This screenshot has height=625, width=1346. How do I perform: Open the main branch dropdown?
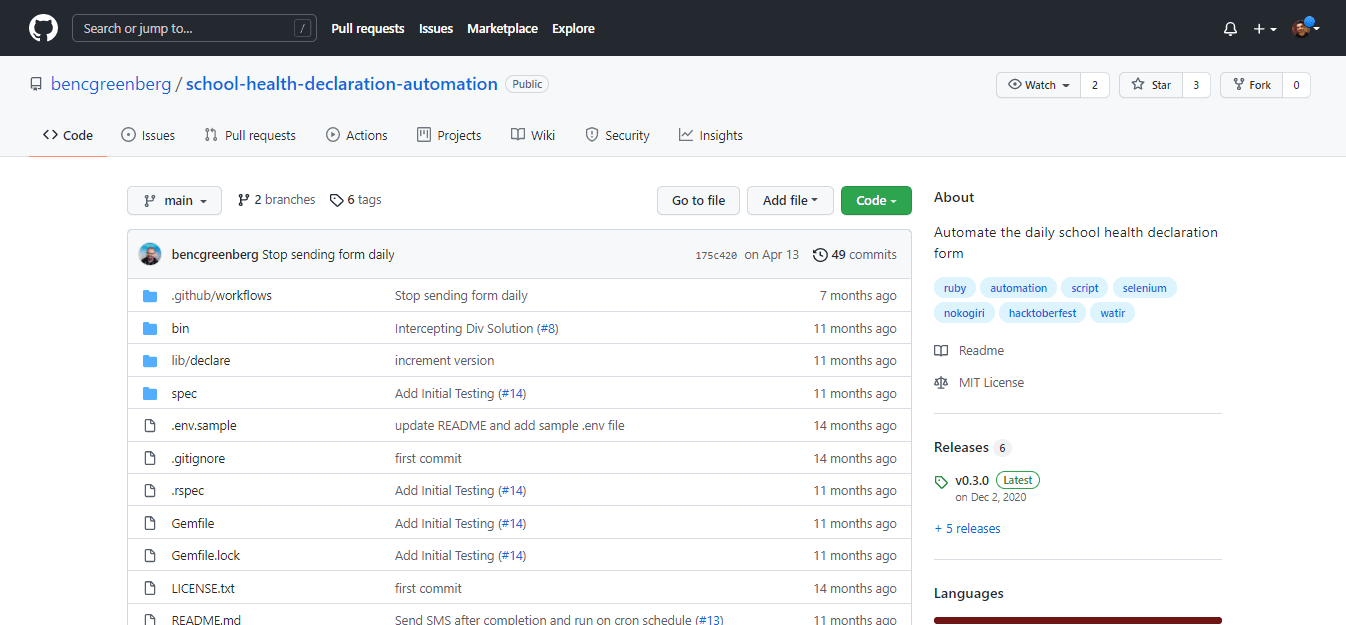174,201
